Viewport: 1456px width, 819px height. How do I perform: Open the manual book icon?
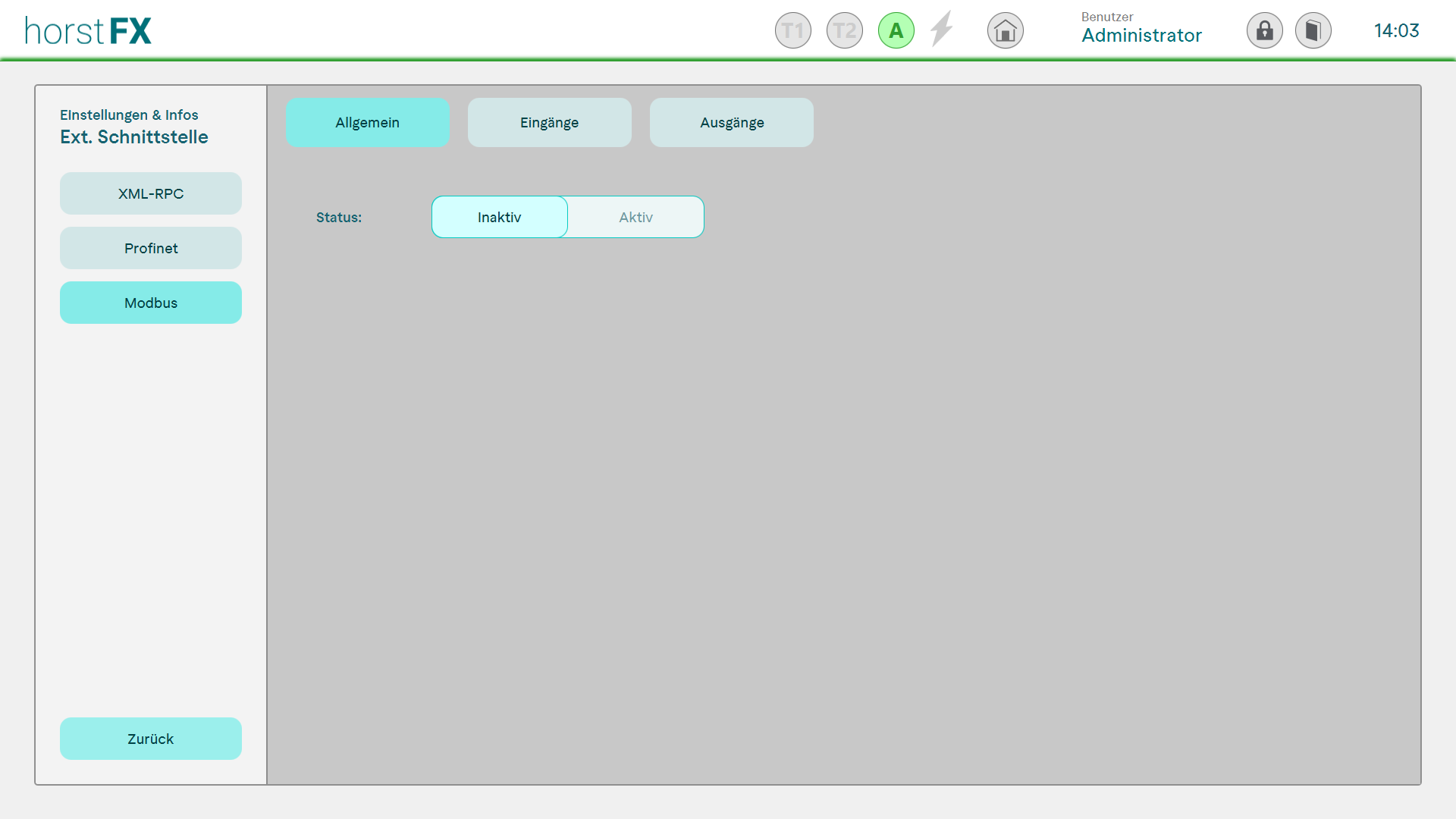(1313, 31)
